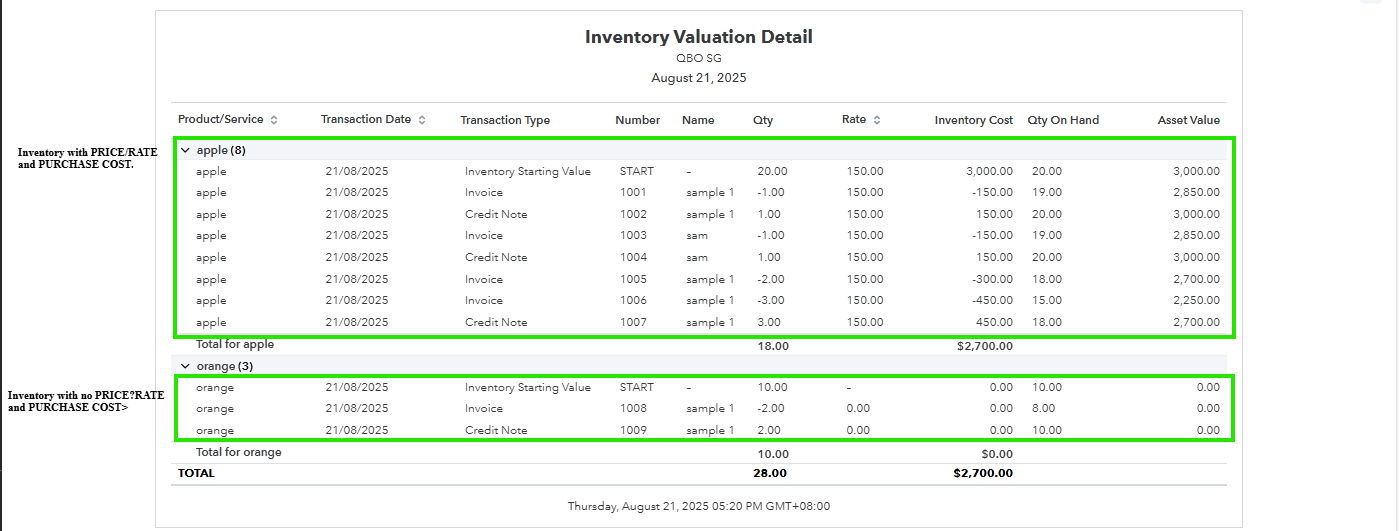Click the Qty On Hand column header

coord(1062,120)
